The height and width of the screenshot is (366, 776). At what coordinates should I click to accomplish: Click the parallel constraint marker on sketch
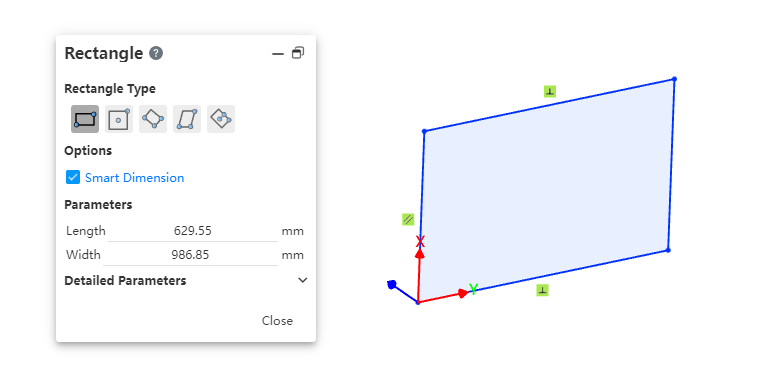point(408,219)
